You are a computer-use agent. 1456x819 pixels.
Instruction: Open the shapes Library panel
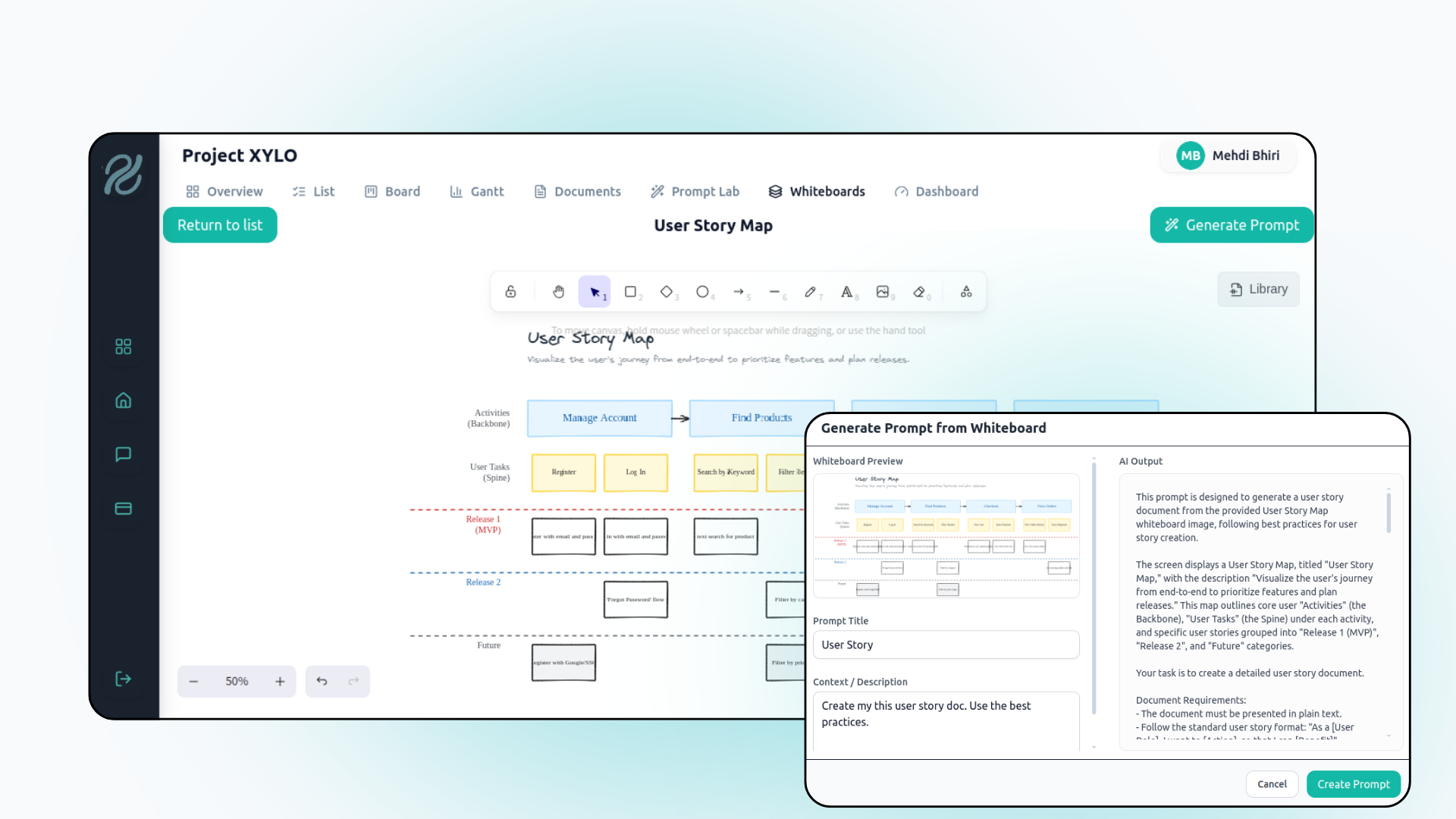pos(1257,289)
